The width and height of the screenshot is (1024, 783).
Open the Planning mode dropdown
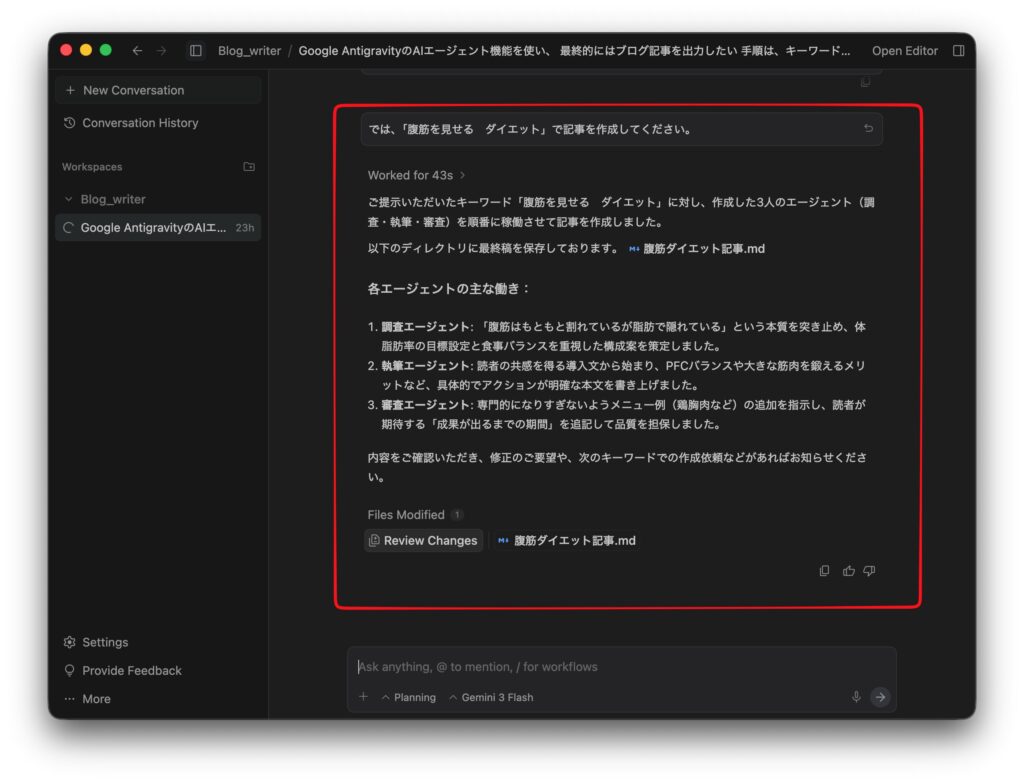(x=408, y=697)
